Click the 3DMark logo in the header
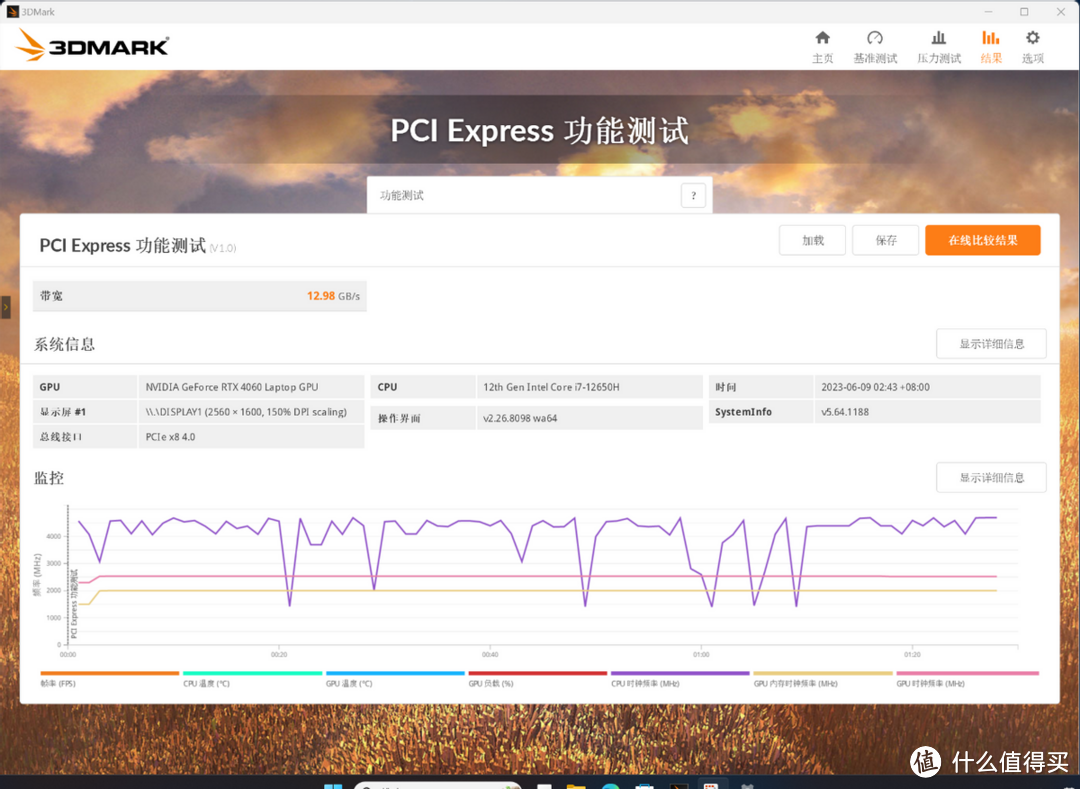 (x=92, y=45)
